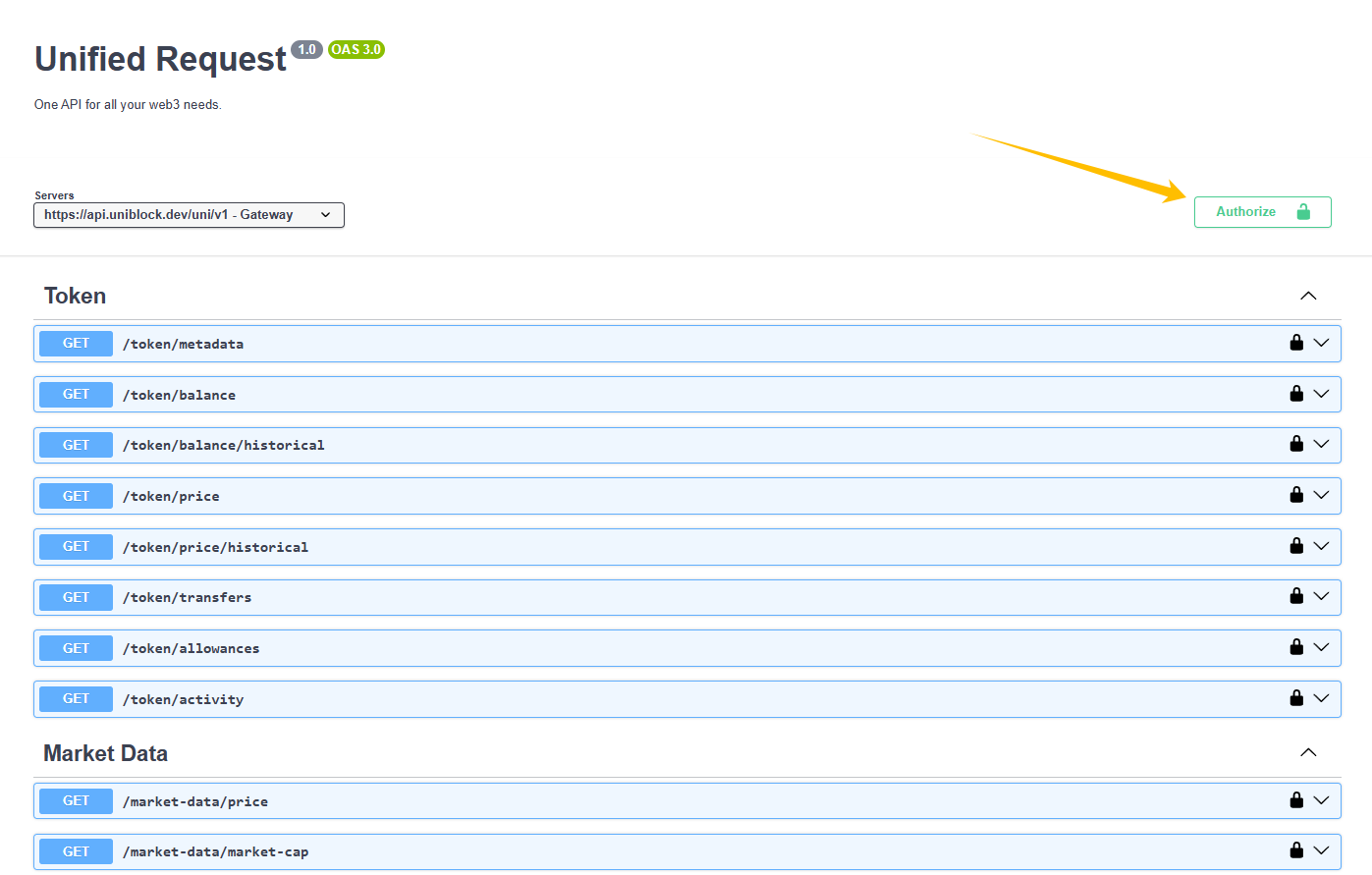Click the /token/price path text
Screen dimensions: 1372x875
pyautogui.click(x=171, y=497)
